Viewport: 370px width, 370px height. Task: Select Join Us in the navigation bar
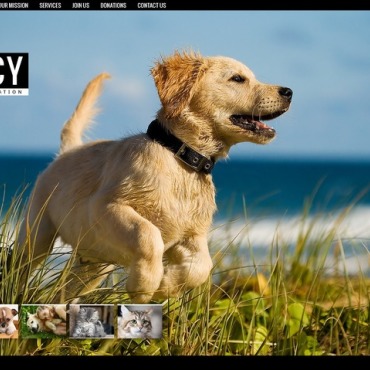81,5
